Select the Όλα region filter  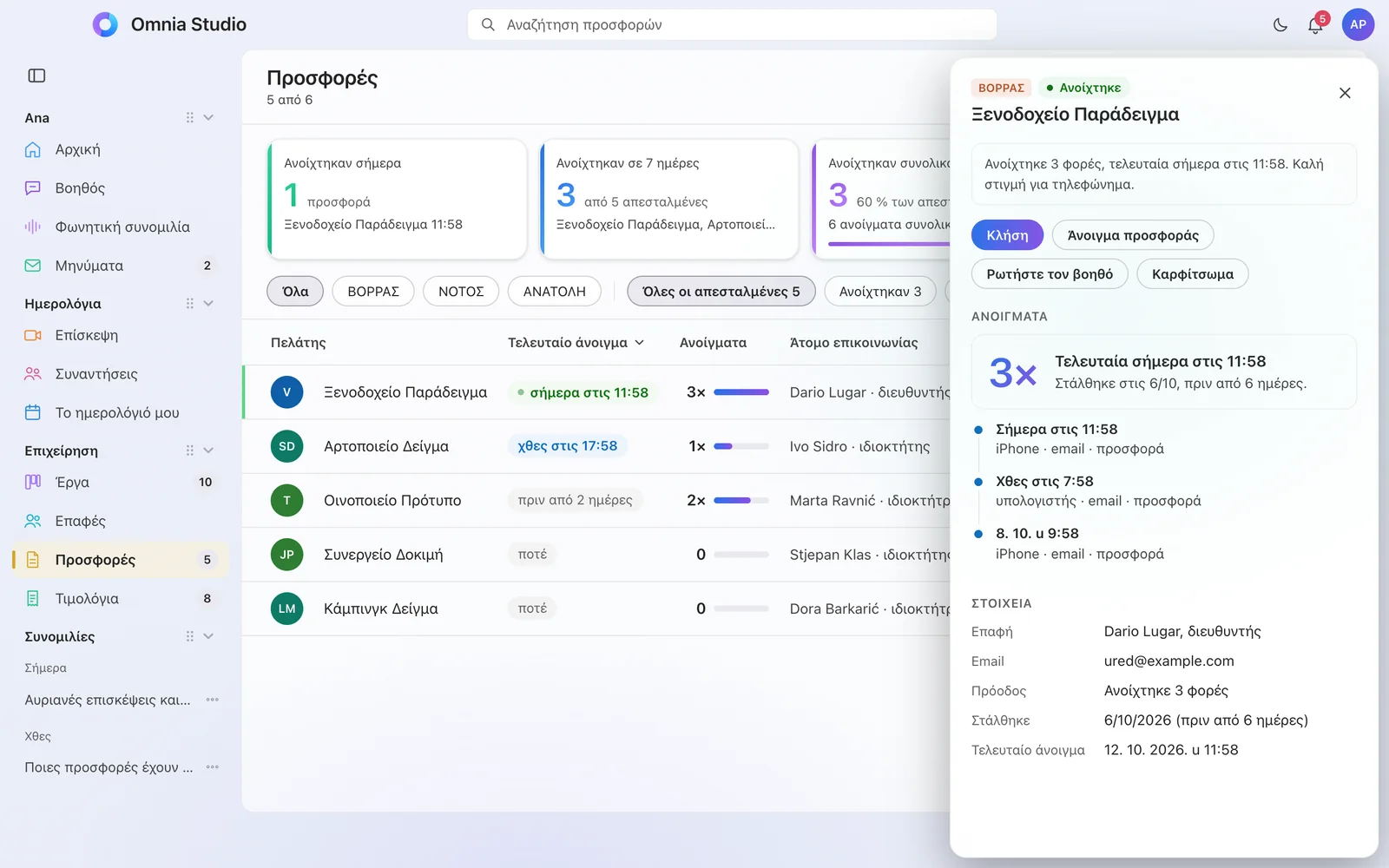click(295, 292)
